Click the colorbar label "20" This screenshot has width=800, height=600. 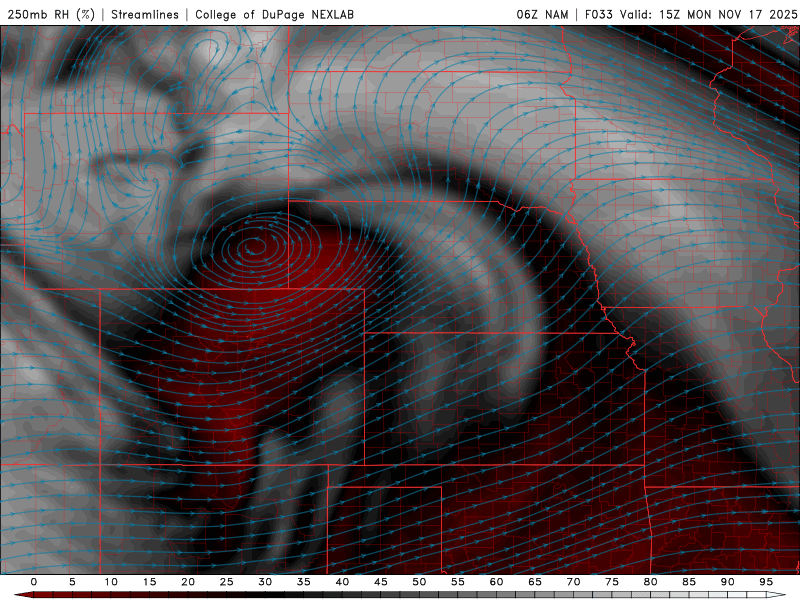[188, 582]
